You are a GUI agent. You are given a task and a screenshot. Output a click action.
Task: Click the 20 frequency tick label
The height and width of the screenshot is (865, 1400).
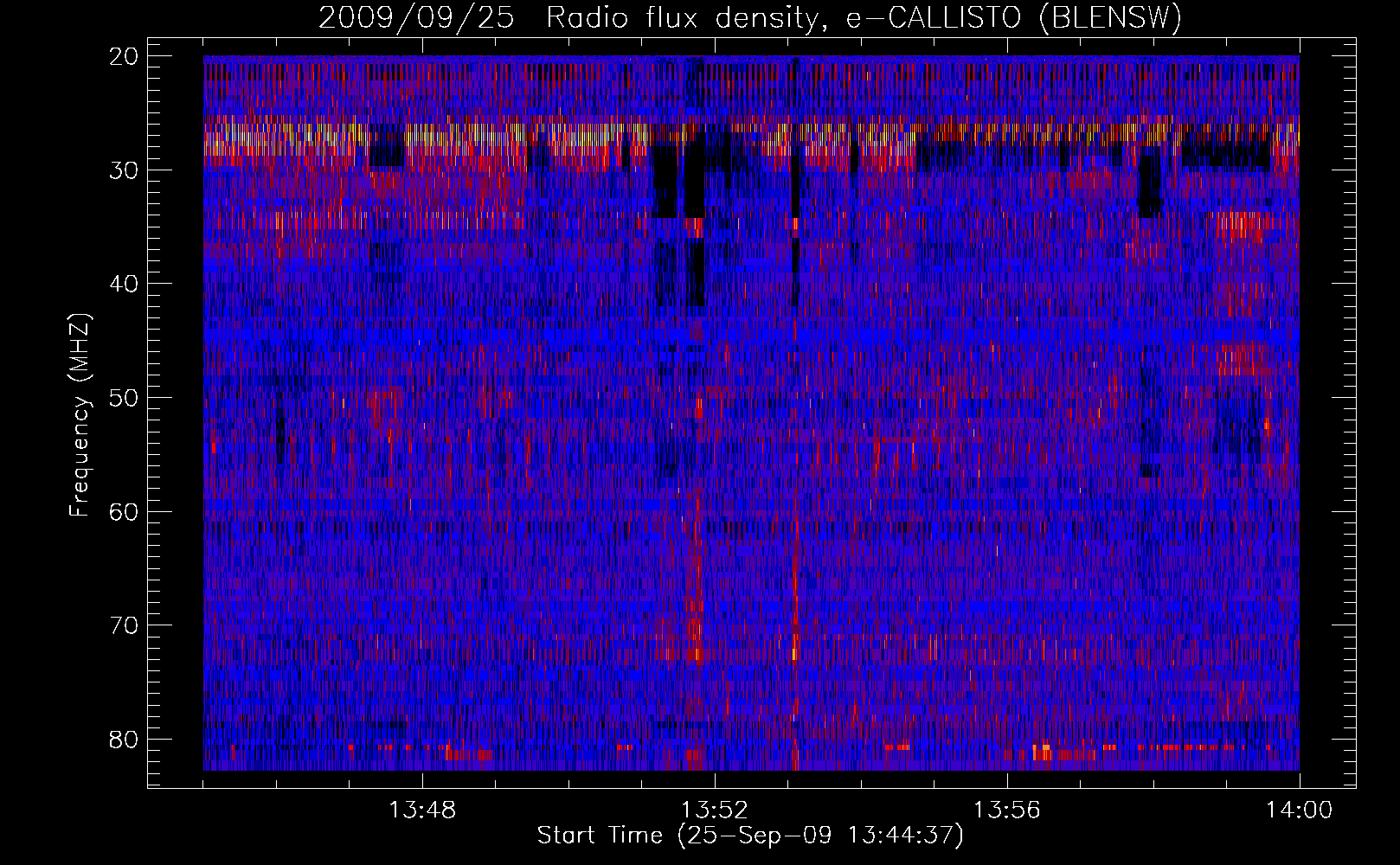click(125, 56)
